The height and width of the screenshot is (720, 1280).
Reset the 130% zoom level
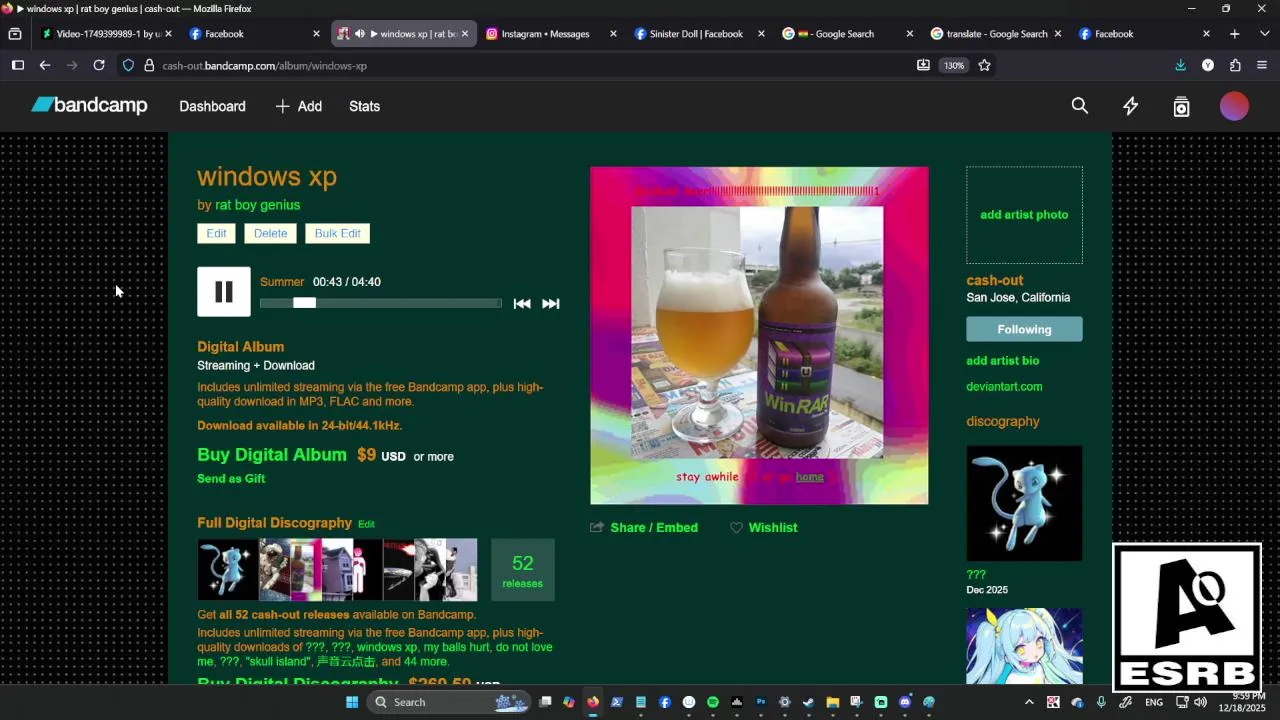pos(954,65)
